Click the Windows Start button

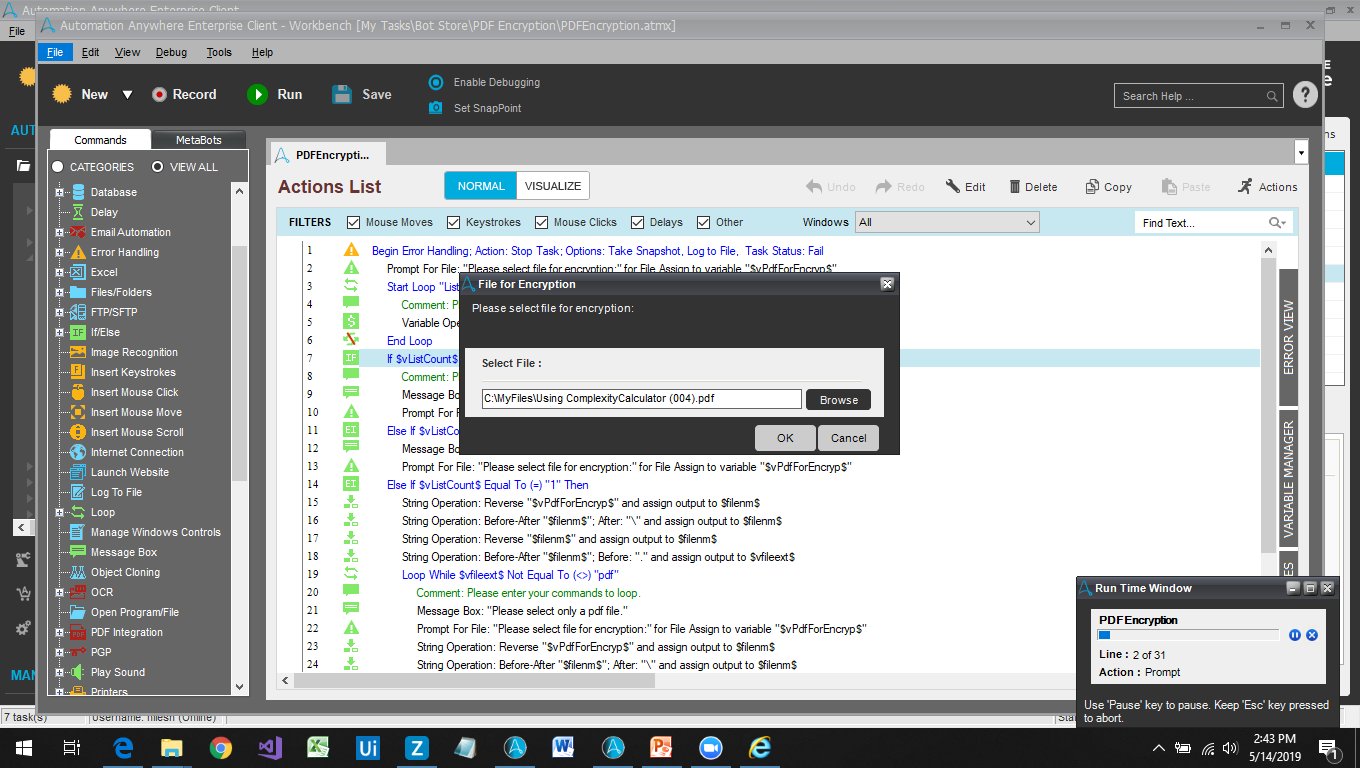24,747
